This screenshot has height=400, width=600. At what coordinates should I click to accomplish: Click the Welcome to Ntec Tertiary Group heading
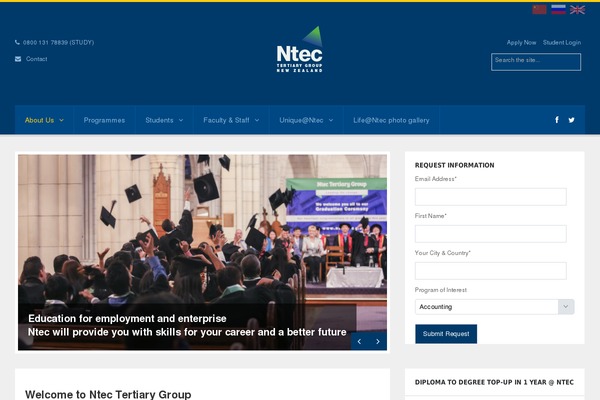click(108, 394)
